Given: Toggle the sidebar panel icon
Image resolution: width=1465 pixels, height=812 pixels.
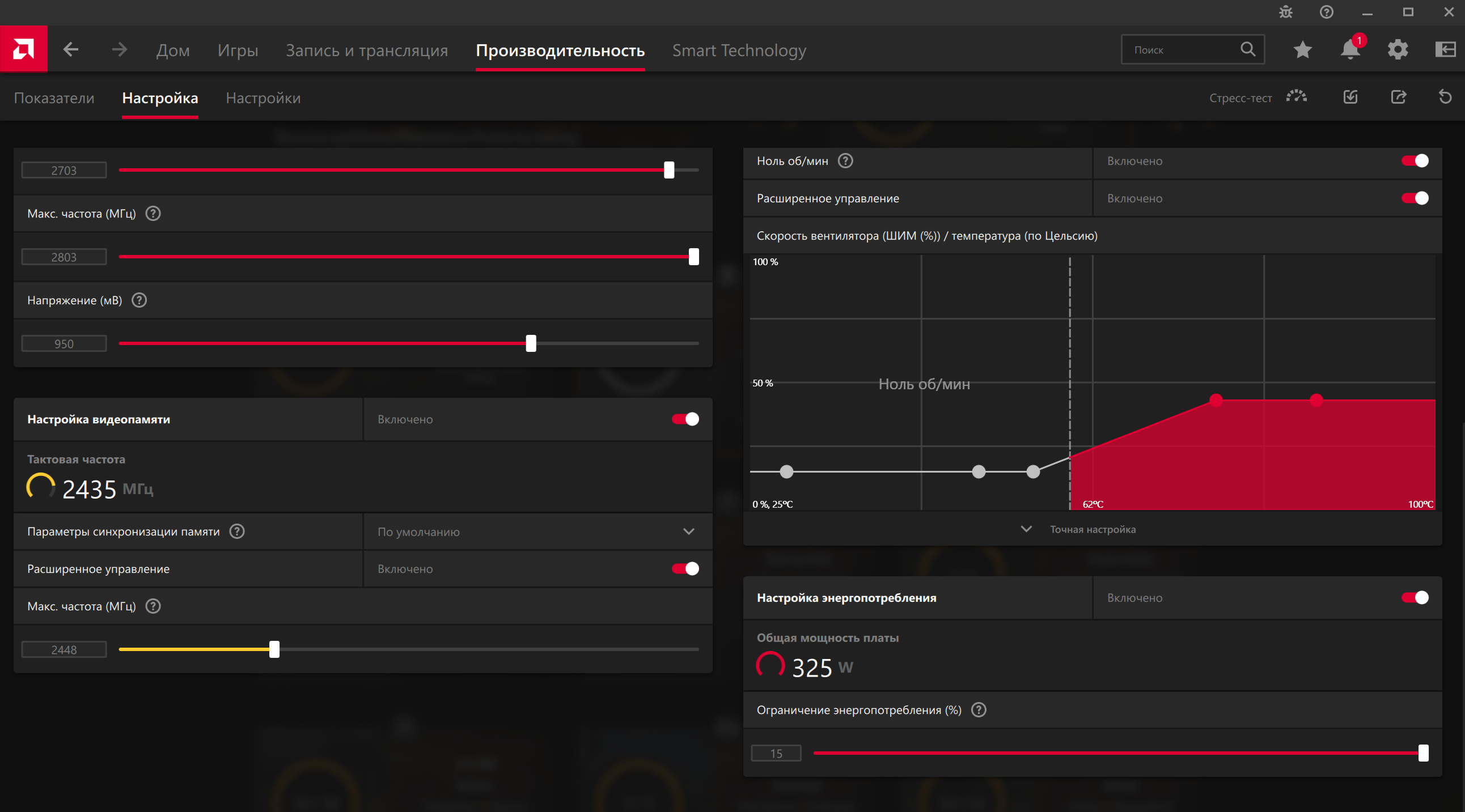Looking at the screenshot, I should 1445,50.
